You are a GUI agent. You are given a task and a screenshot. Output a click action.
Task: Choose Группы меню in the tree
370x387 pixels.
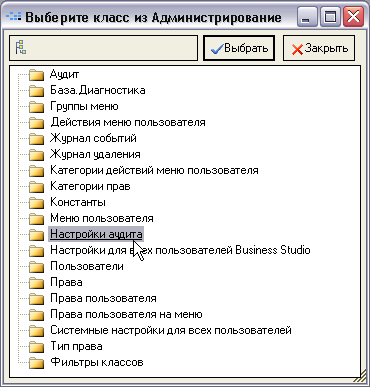coord(84,106)
